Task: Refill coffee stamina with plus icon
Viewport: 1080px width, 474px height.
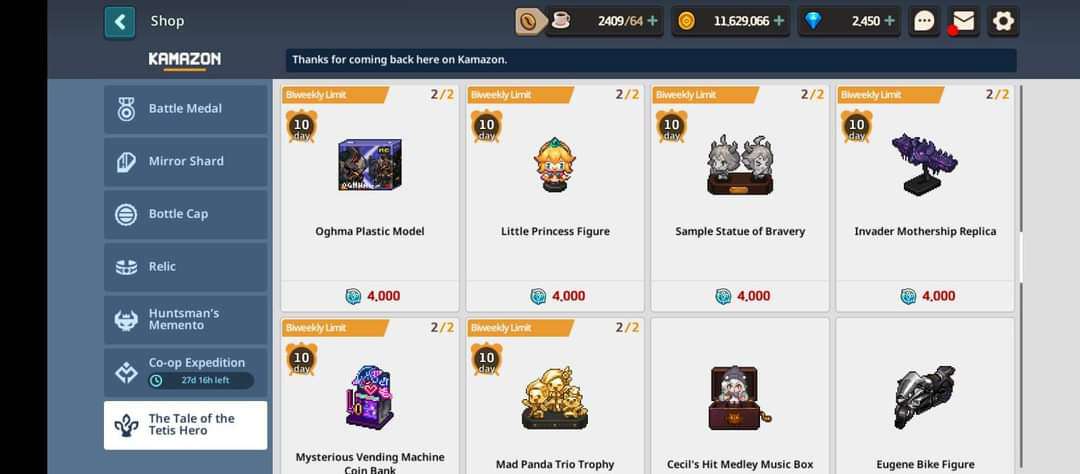Action: click(652, 21)
